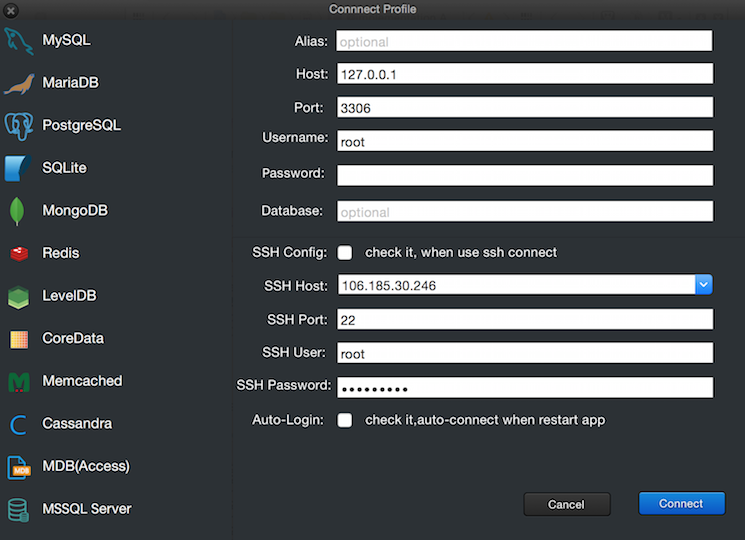Screen dimensions: 745x540
Task: Choose the MariaDB seal icon
Action: pos(19,84)
